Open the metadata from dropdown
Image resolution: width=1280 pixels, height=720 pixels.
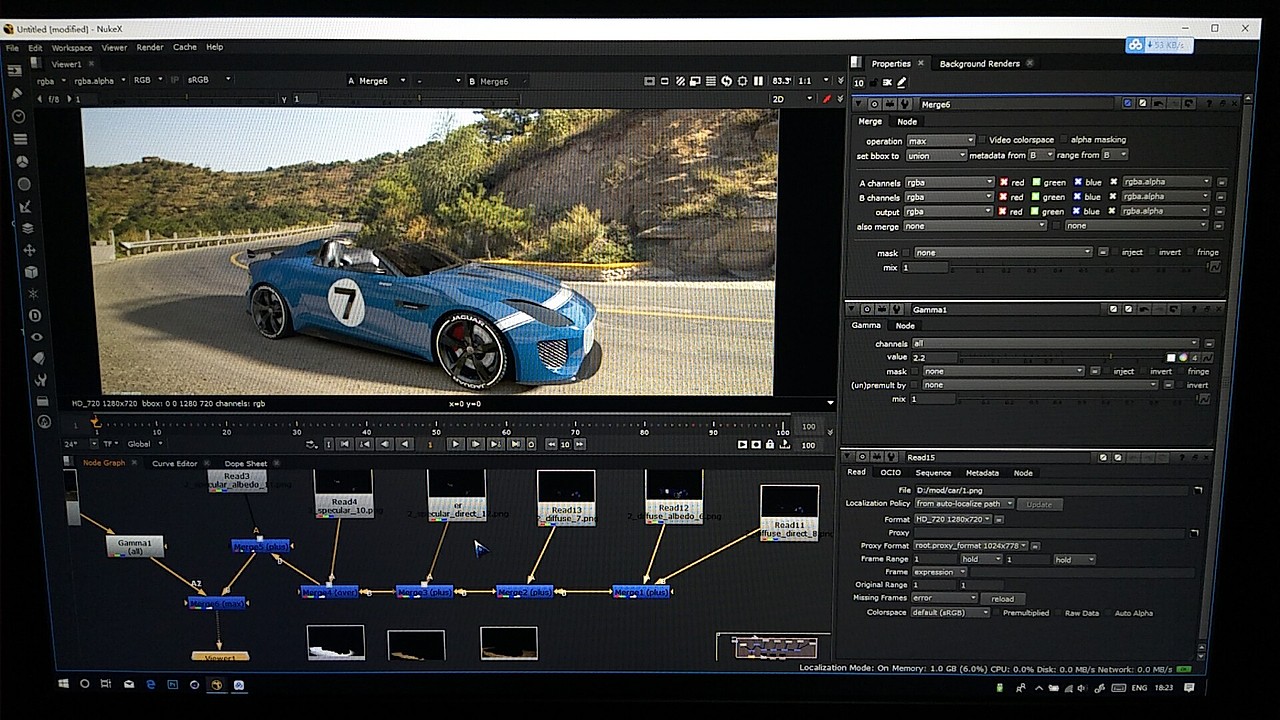(x=1041, y=155)
